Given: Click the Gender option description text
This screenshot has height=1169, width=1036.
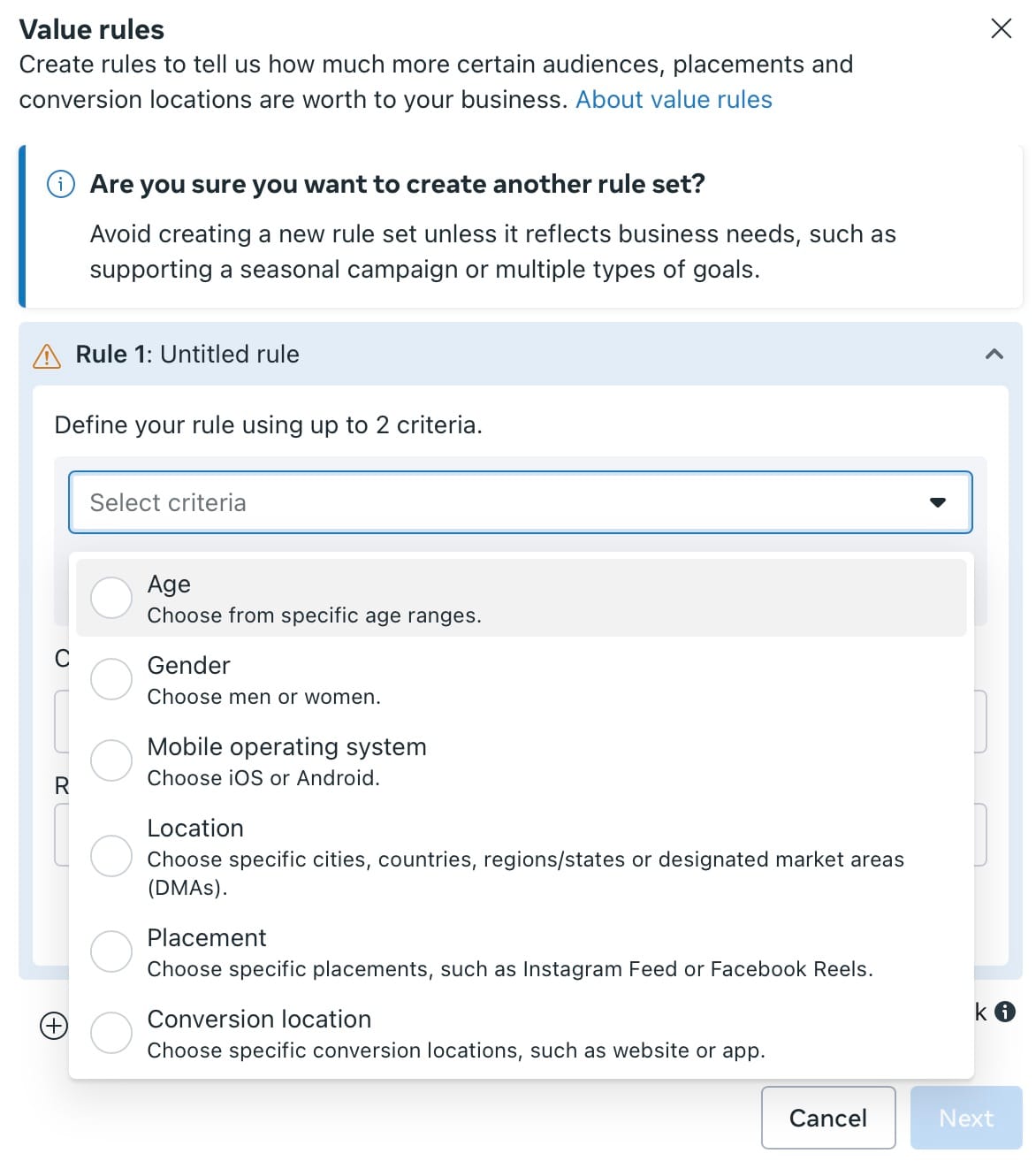Looking at the screenshot, I should click(x=263, y=697).
